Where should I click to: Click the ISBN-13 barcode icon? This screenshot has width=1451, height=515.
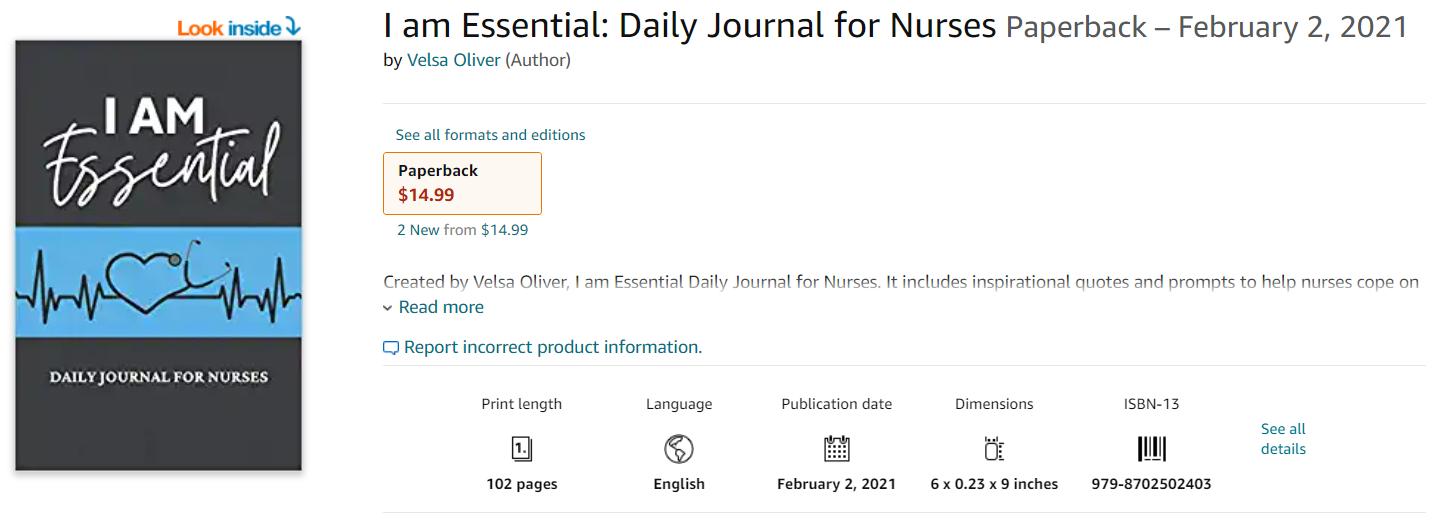click(x=1151, y=449)
